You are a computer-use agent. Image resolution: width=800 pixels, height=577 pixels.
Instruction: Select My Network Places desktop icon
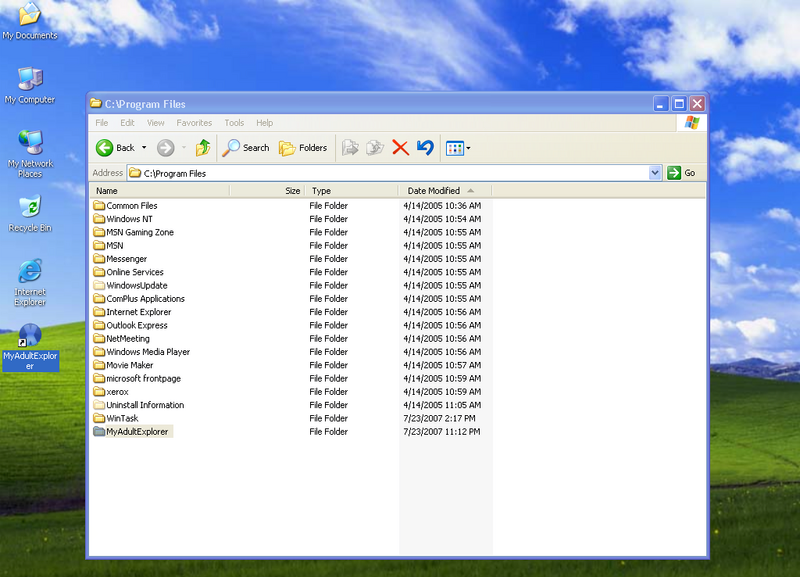tap(30, 154)
